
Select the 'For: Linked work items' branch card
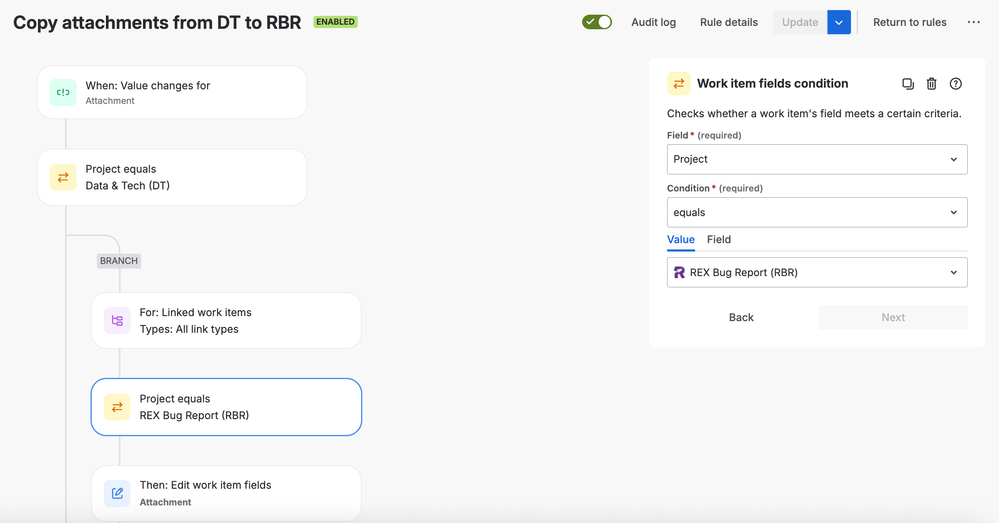point(226,320)
